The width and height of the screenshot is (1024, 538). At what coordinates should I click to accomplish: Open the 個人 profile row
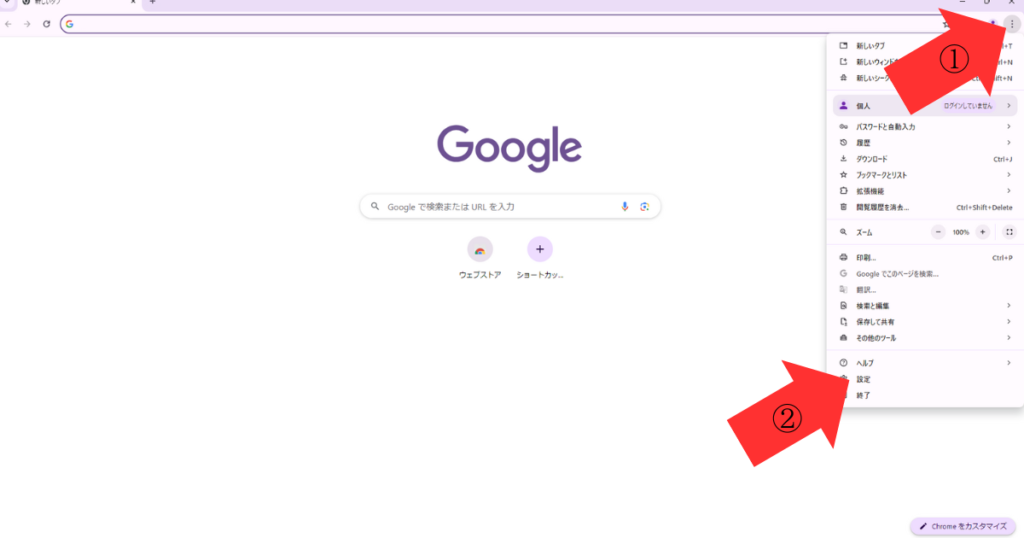925,106
